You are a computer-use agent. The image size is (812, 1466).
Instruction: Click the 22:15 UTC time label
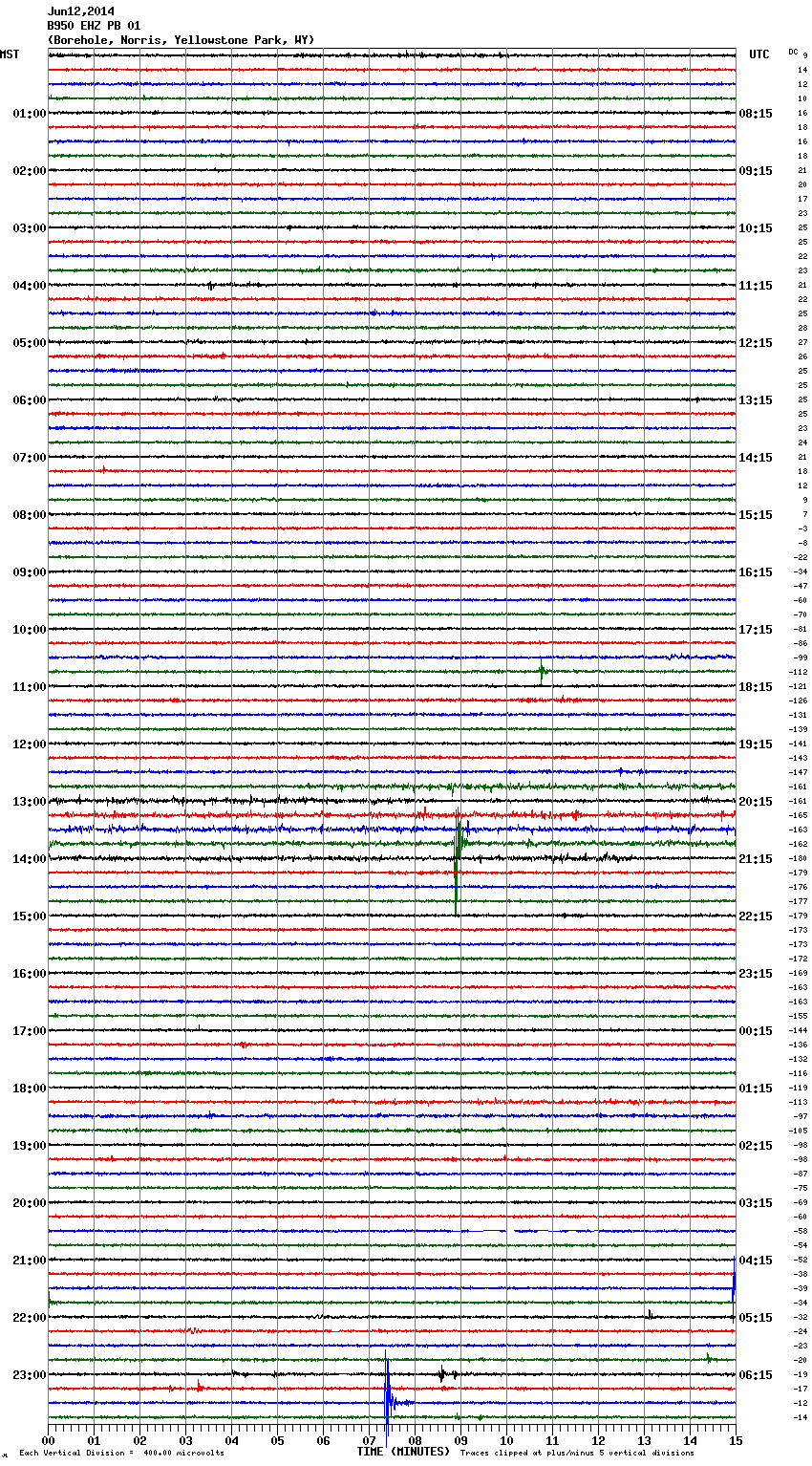click(756, 916)
